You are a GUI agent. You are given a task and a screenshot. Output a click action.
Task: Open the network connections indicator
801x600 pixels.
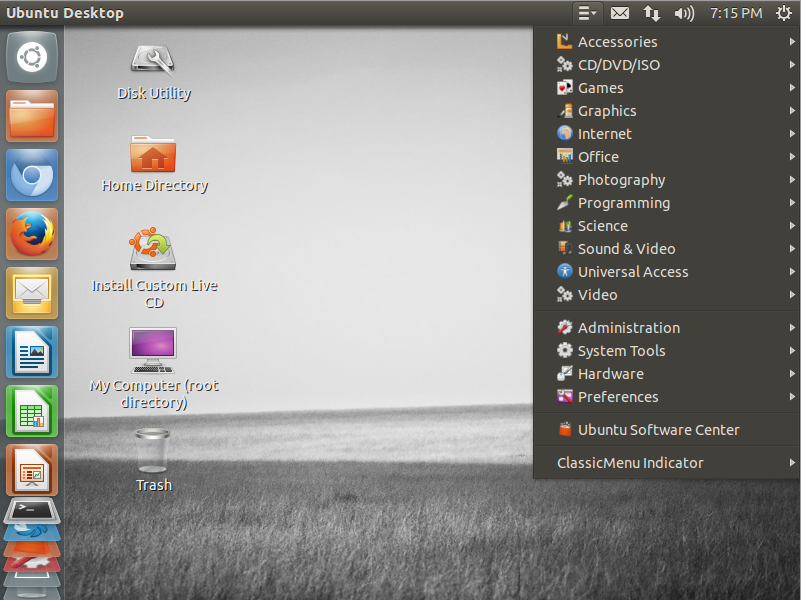(x=651, y=13)
